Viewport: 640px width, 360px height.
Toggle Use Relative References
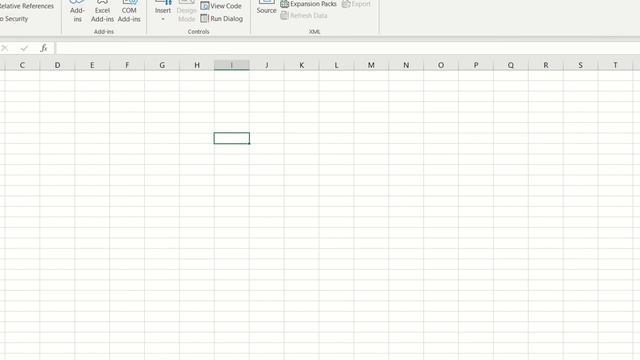27,6
